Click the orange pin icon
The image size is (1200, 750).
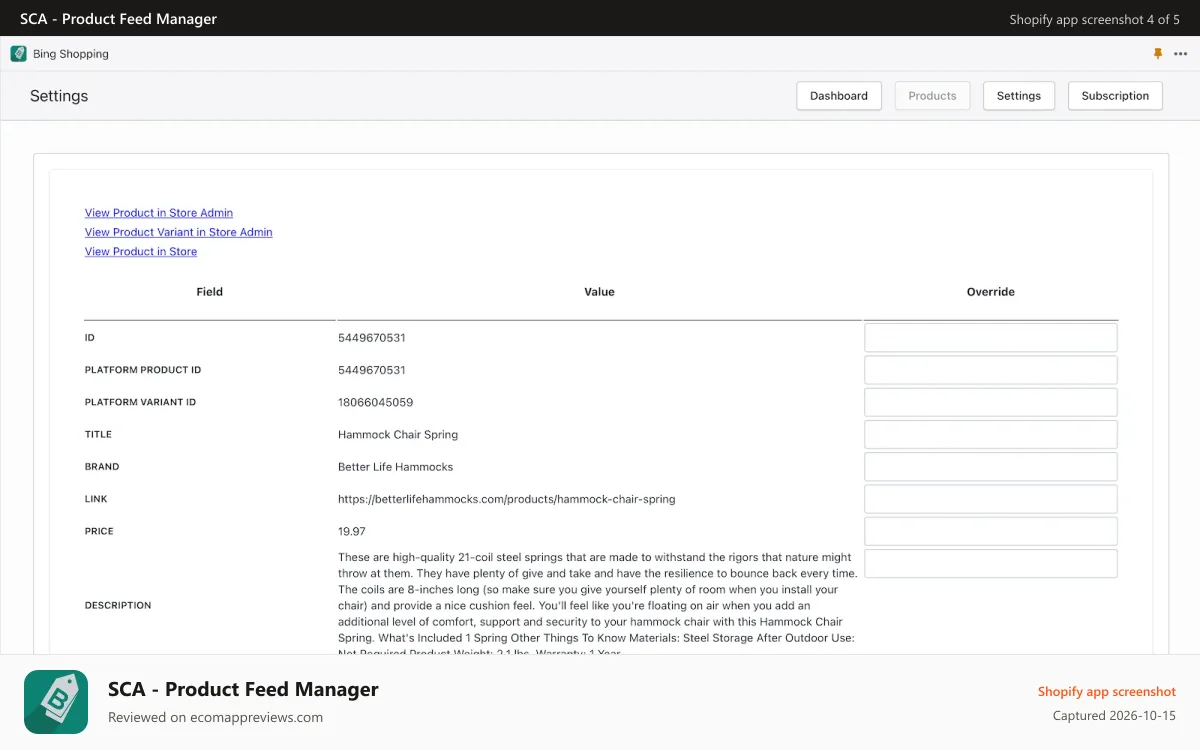[1158, 54]
